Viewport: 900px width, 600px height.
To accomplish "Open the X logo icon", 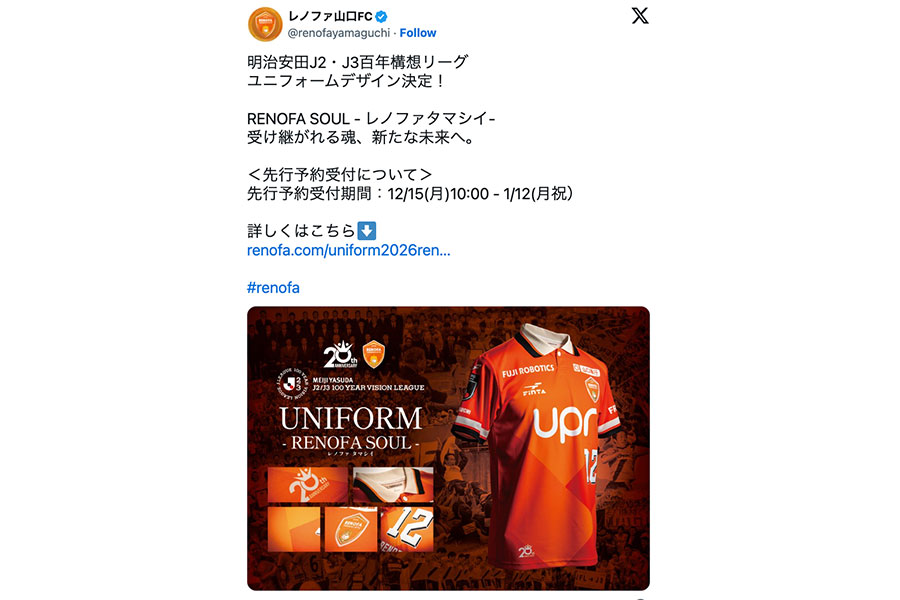I will [640, 16].
